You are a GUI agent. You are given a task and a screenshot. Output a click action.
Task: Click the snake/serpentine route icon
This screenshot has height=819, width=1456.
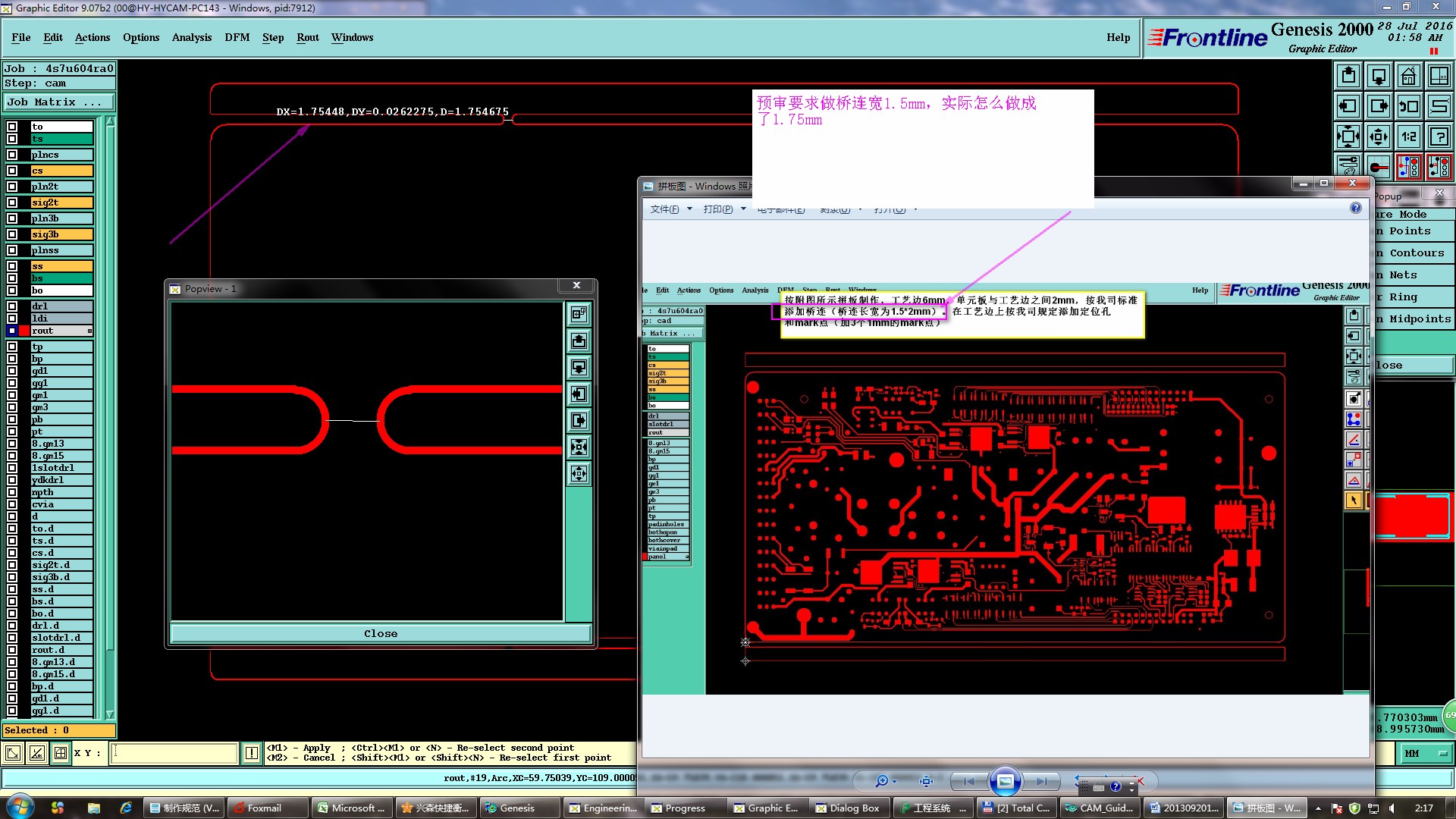[1439, 106]
